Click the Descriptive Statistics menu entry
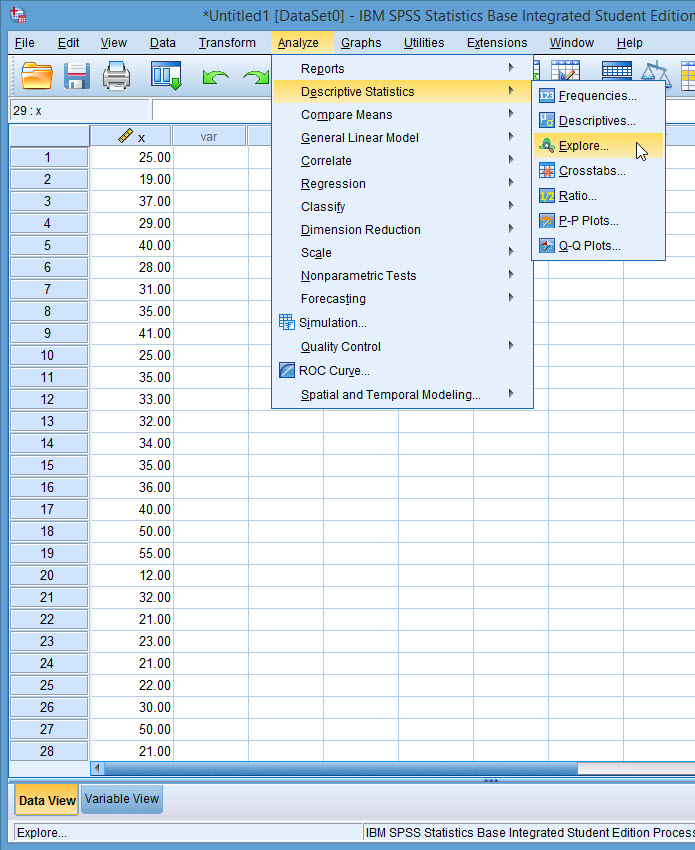Image resolution: width=695 pixels, height=850 pixels. click(402, 92)
